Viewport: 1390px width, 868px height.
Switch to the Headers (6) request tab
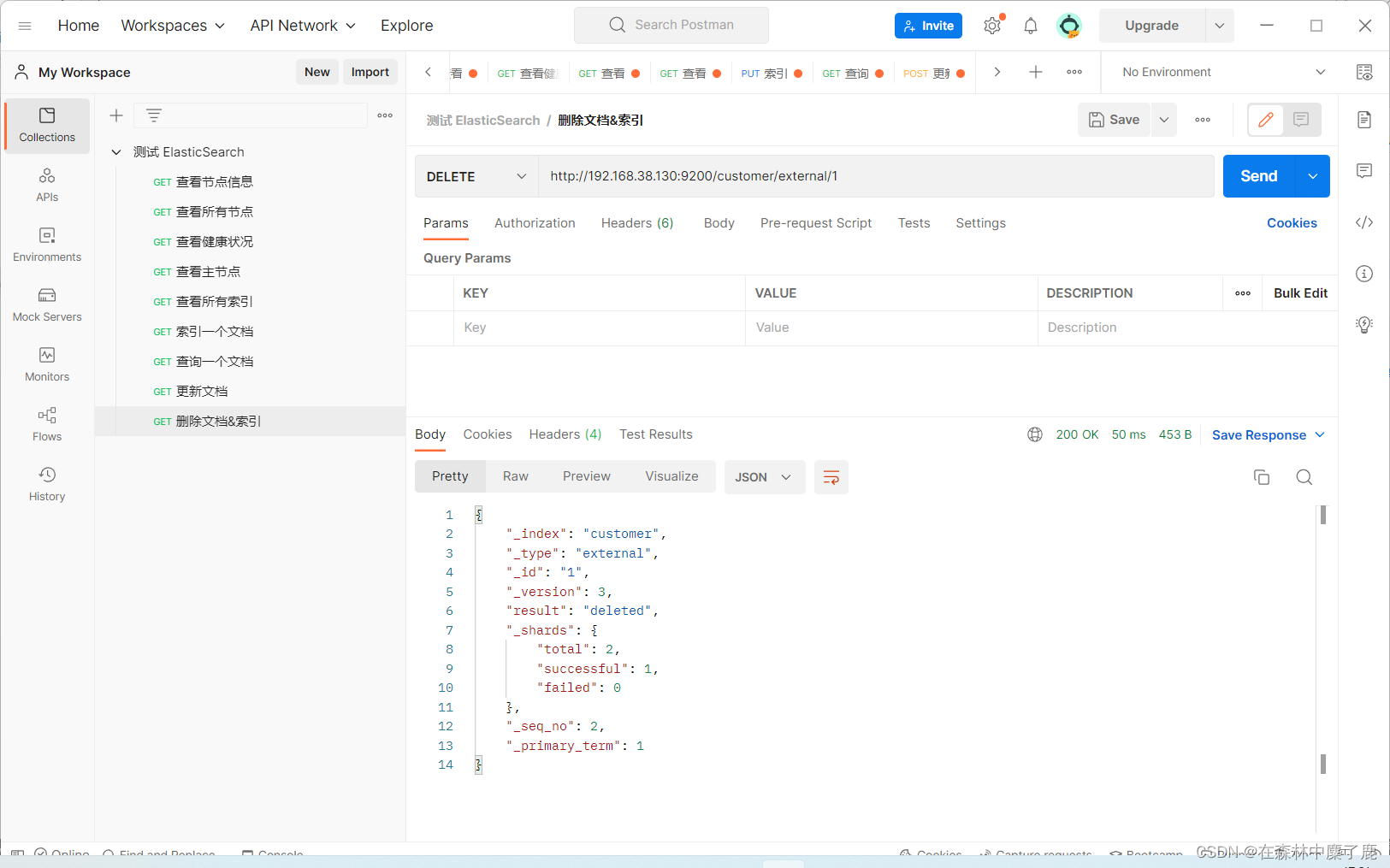[637, 223]
